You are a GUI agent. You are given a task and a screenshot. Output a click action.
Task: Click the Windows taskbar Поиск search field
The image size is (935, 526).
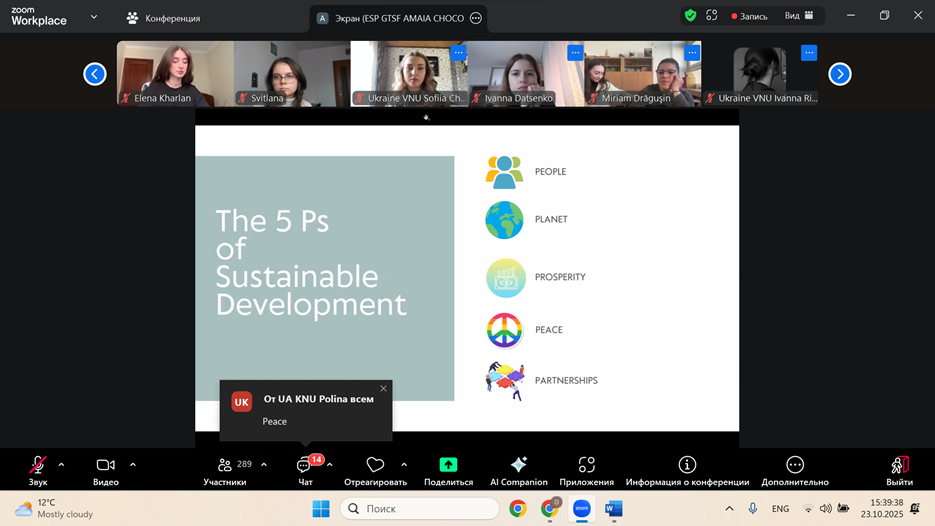pyautogui.click(x=420, y=509)
